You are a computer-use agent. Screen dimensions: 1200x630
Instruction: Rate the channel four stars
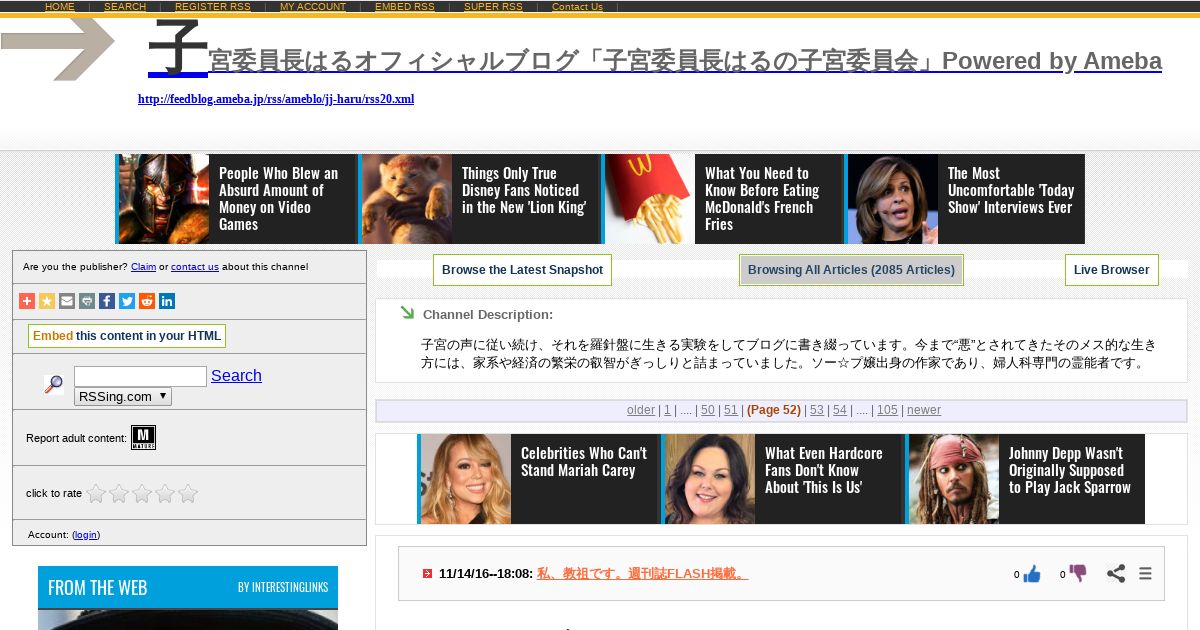[x=165, y=493]
